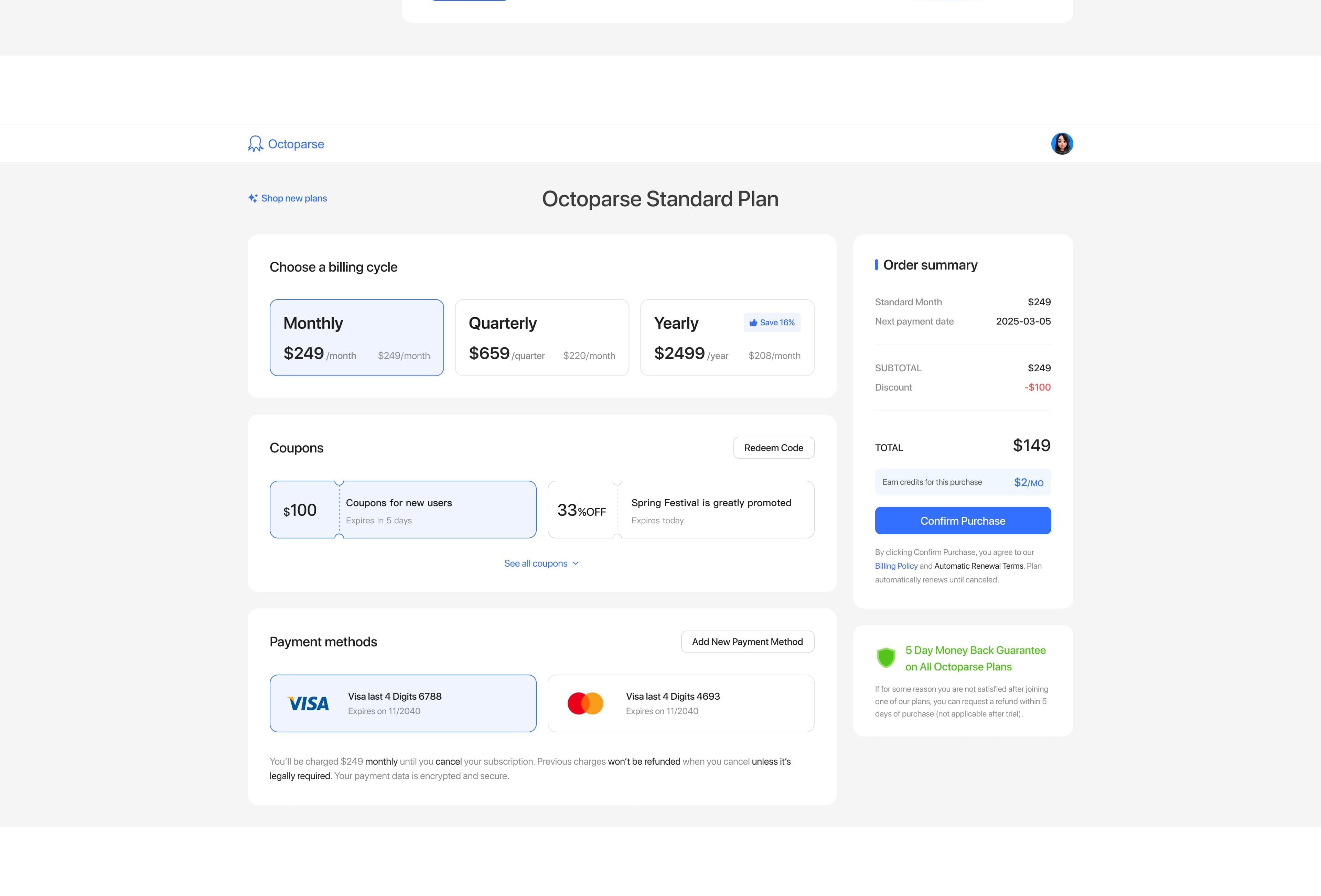
Task: Open the user avatar profile picture
Action: pyautogui.click(x=1062, y=144)
